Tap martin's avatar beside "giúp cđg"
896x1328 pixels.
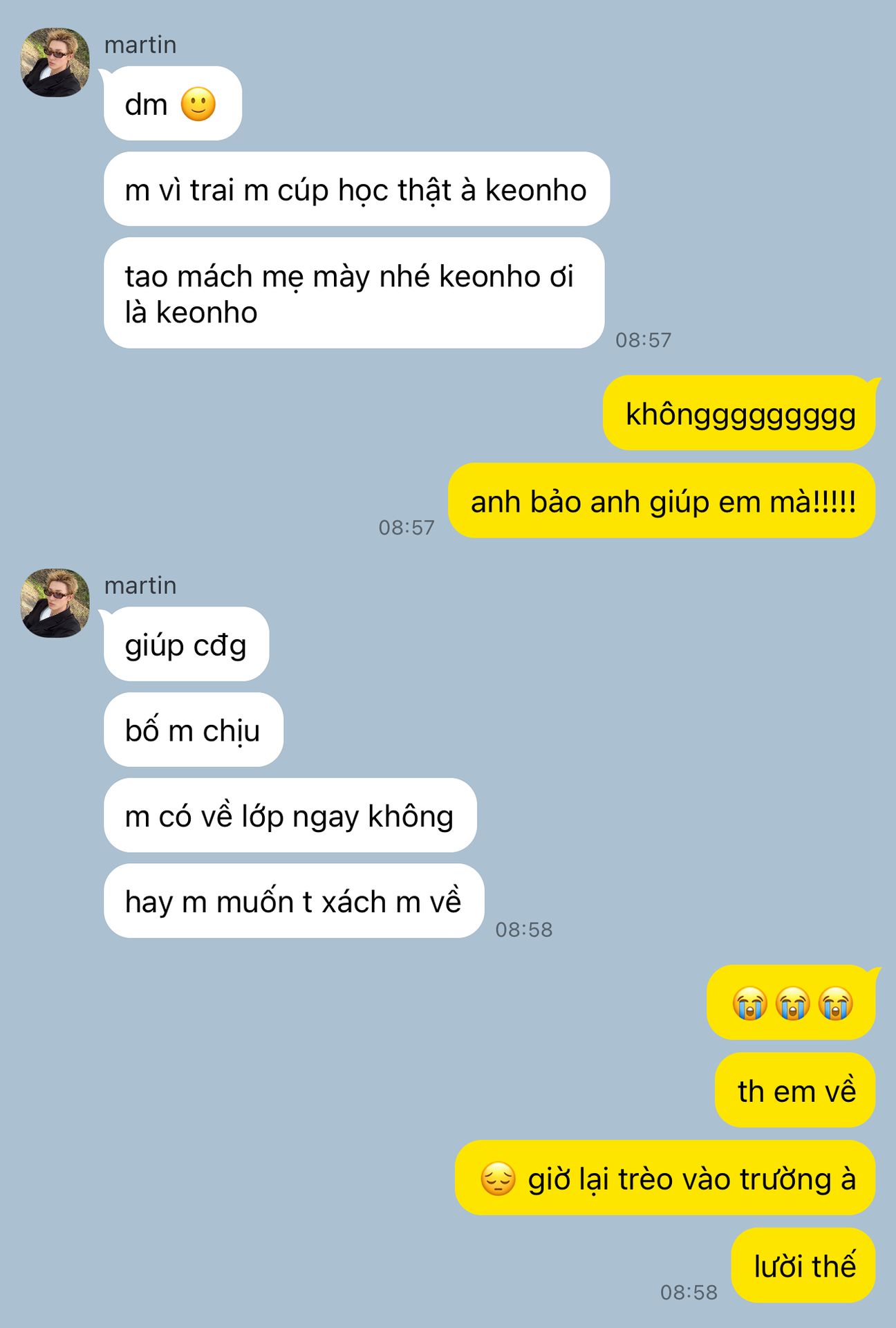(55, 603)
